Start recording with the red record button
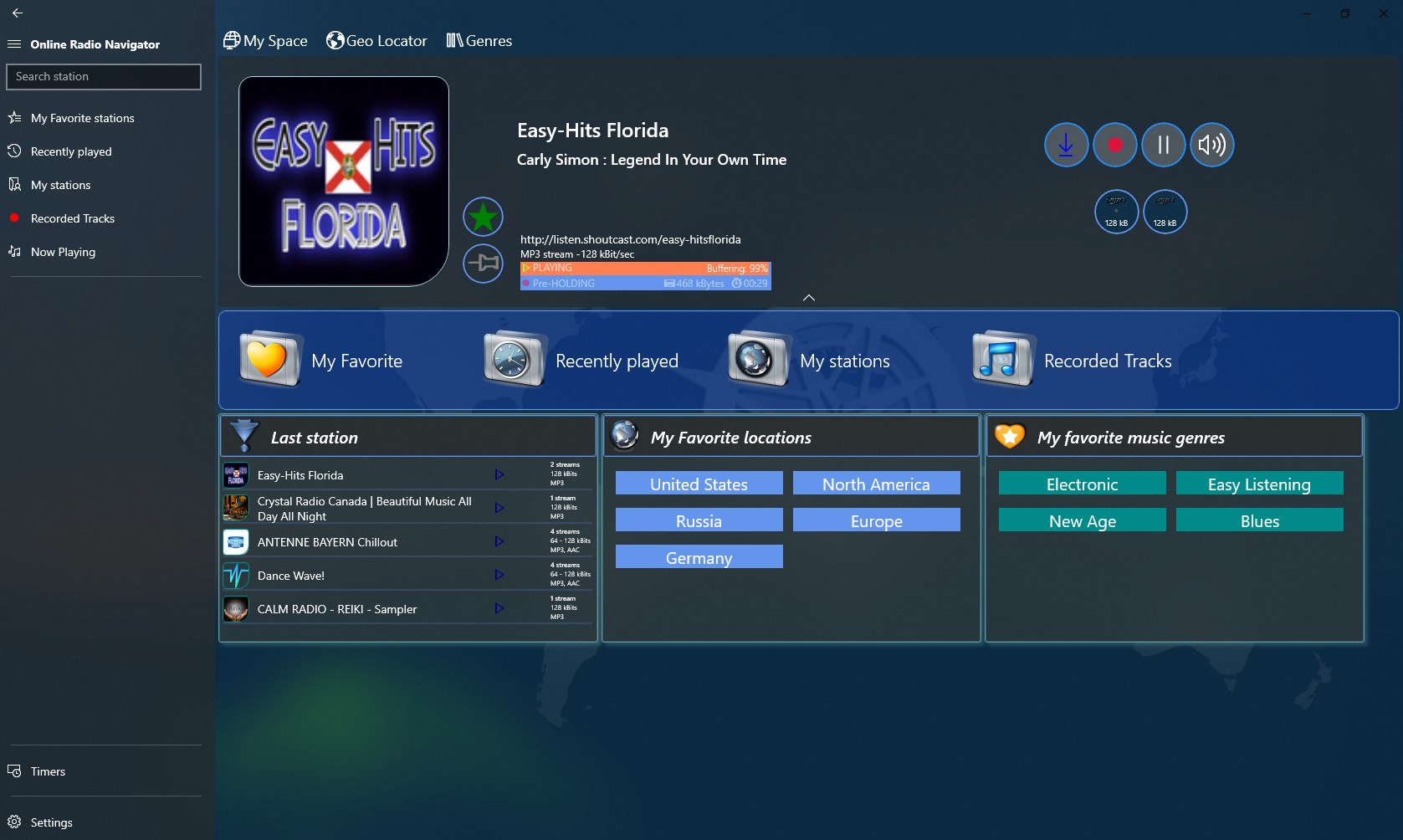 tap(1114, 145)
